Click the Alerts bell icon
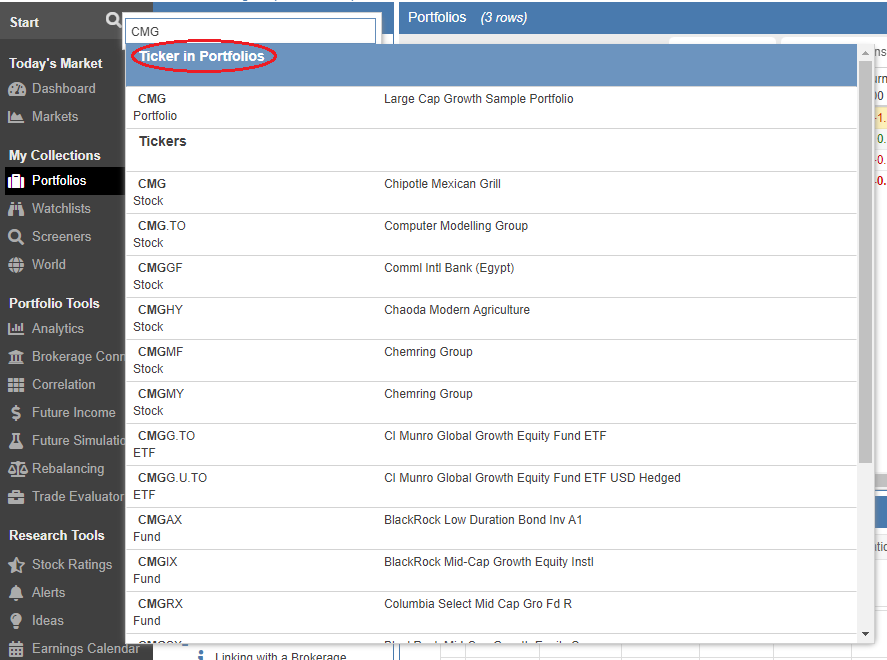The width and height of the screenshot is (887, 660). click(x=16, y=593)
